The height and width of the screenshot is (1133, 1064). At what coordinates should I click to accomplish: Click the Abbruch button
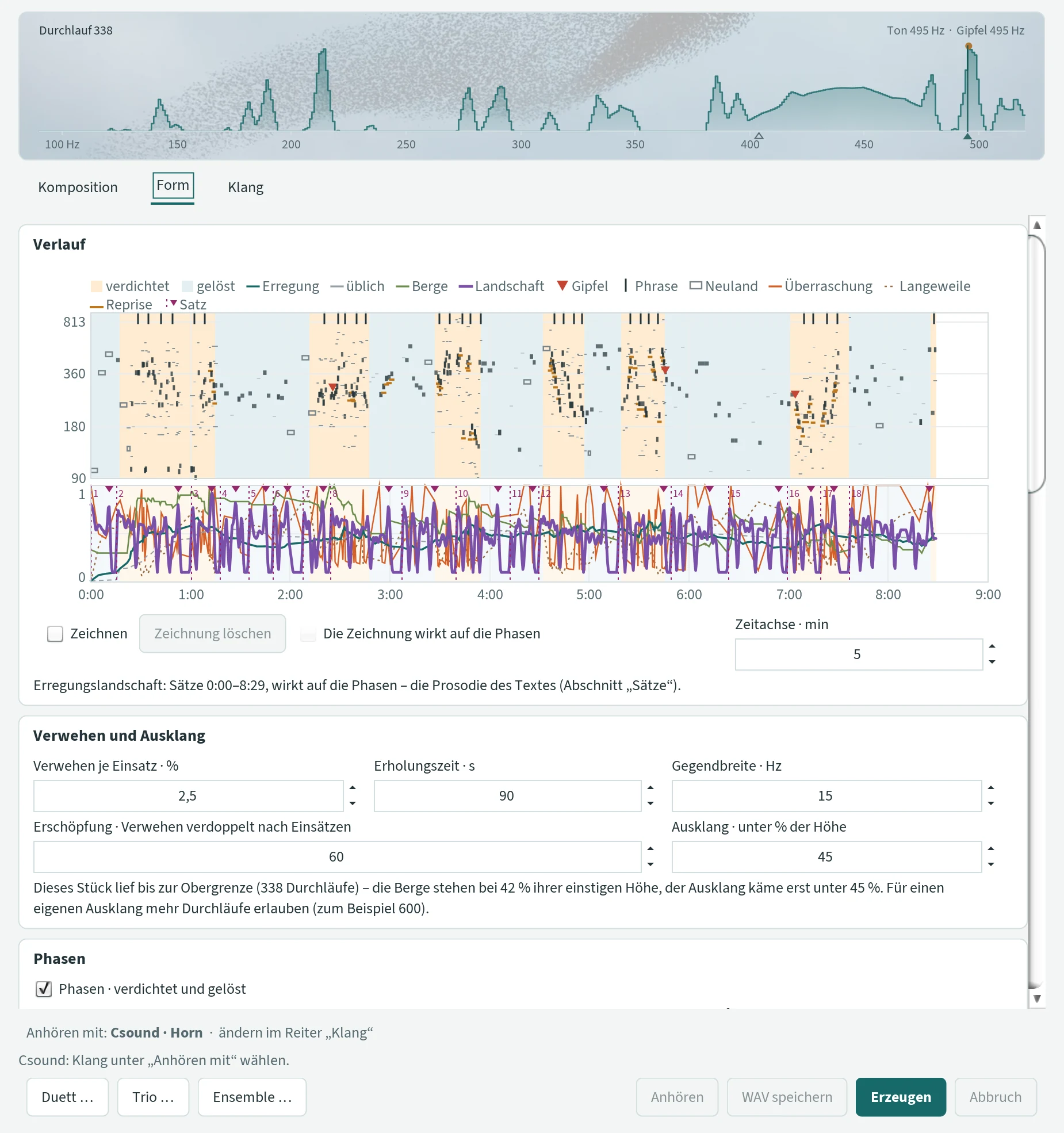996,1097
